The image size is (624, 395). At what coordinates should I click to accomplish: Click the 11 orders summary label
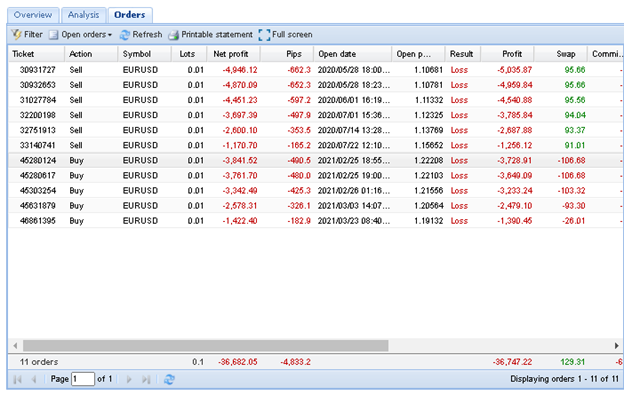[39, 362]
